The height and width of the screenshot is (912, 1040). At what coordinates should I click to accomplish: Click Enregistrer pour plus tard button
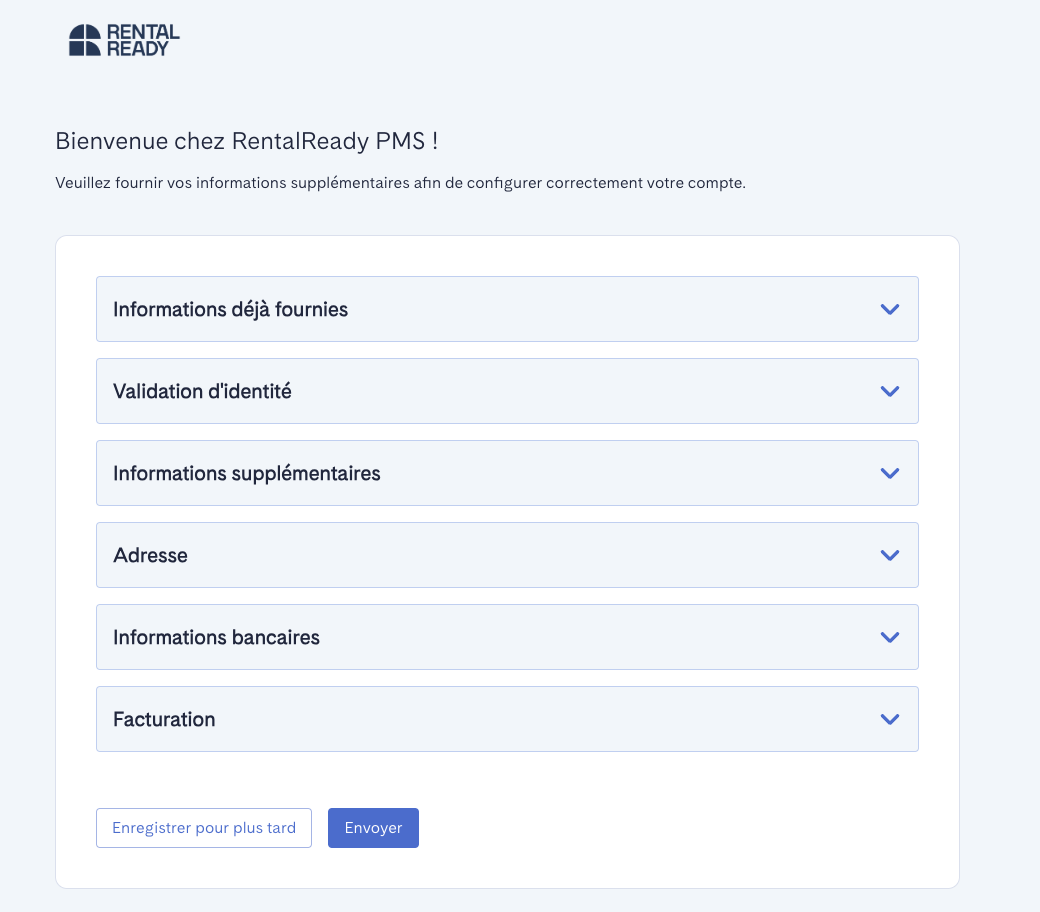[204, 828]
